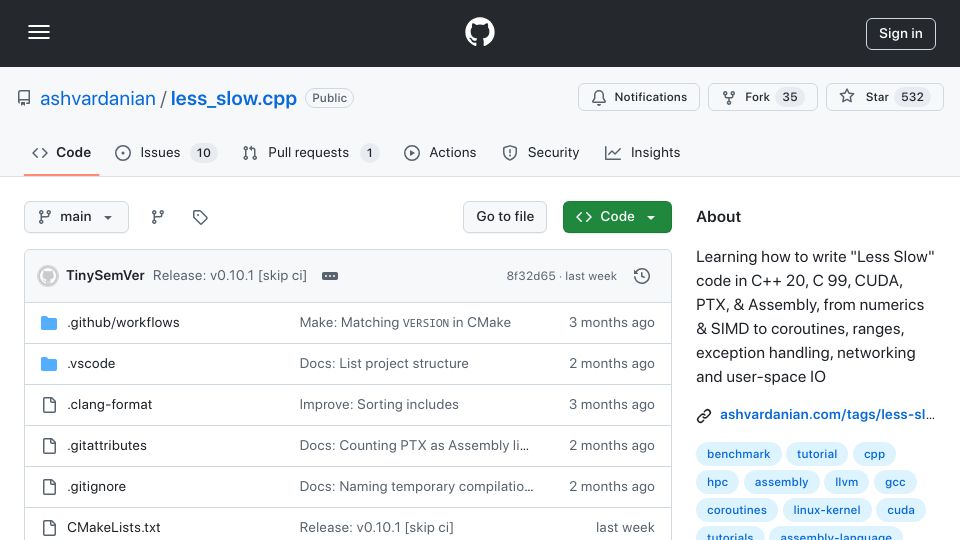Open commit 'Docs: List project structure'
This screenshot has height=540, width=960.
tap(384, 364)
